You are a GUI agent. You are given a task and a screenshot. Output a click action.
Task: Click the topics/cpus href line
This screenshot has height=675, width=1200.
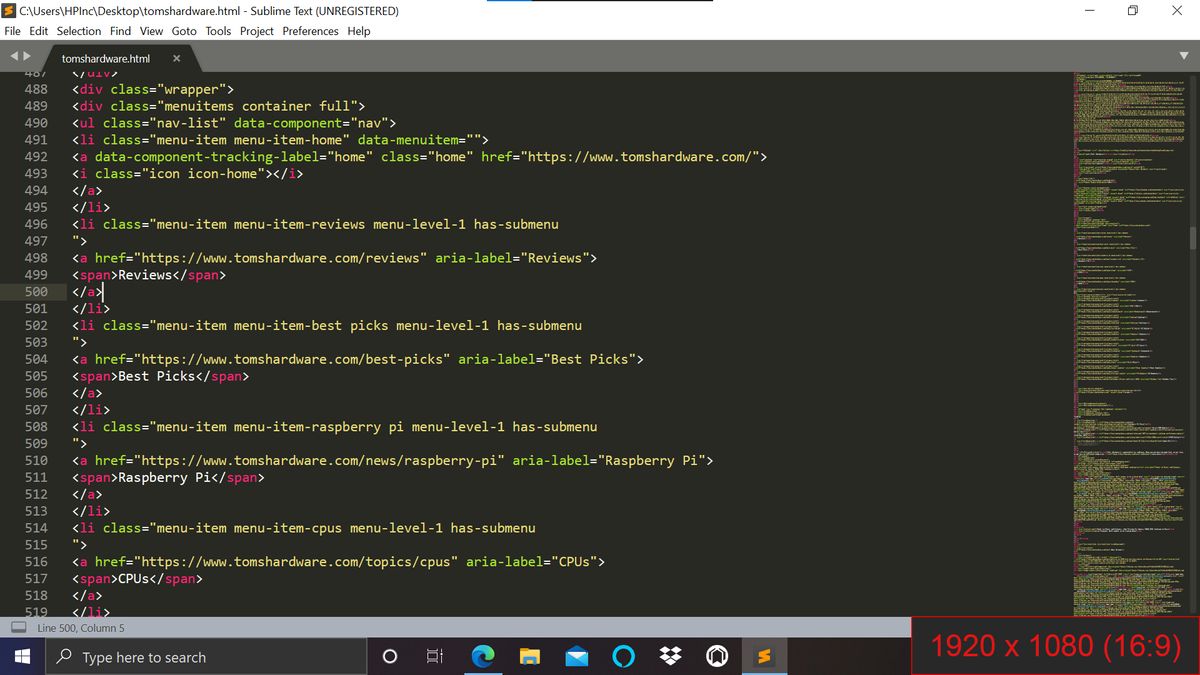[338, 561]
